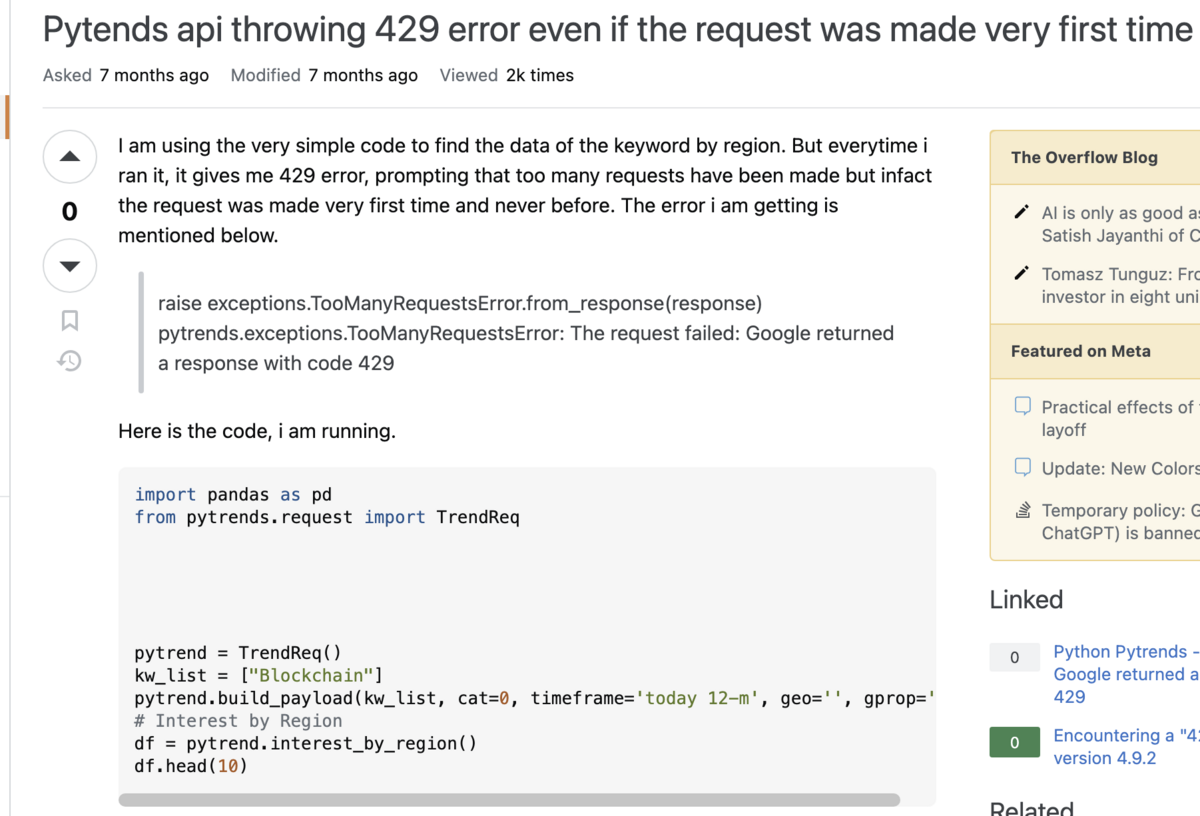The height and width of the screenshot is (816, 1200).
Task: Click the pencil icon beside Tomasz Tunguz post
Action: (1021, 273)
